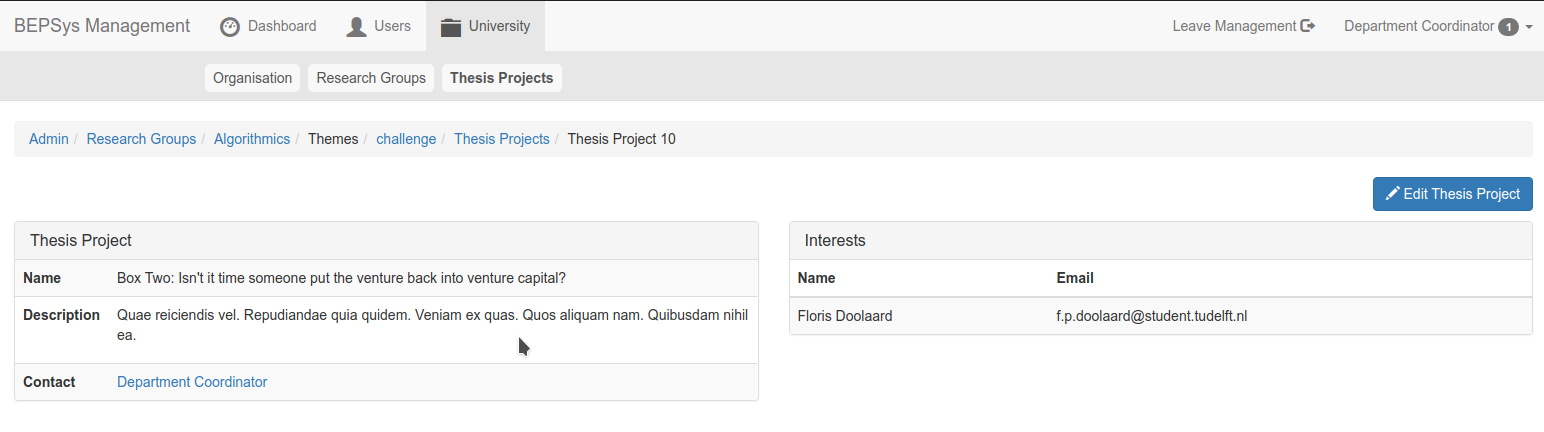The image size is (1544, 432).
Task: Navigate to the Algorithmics breadcrumb
Action: pos(252,139)
